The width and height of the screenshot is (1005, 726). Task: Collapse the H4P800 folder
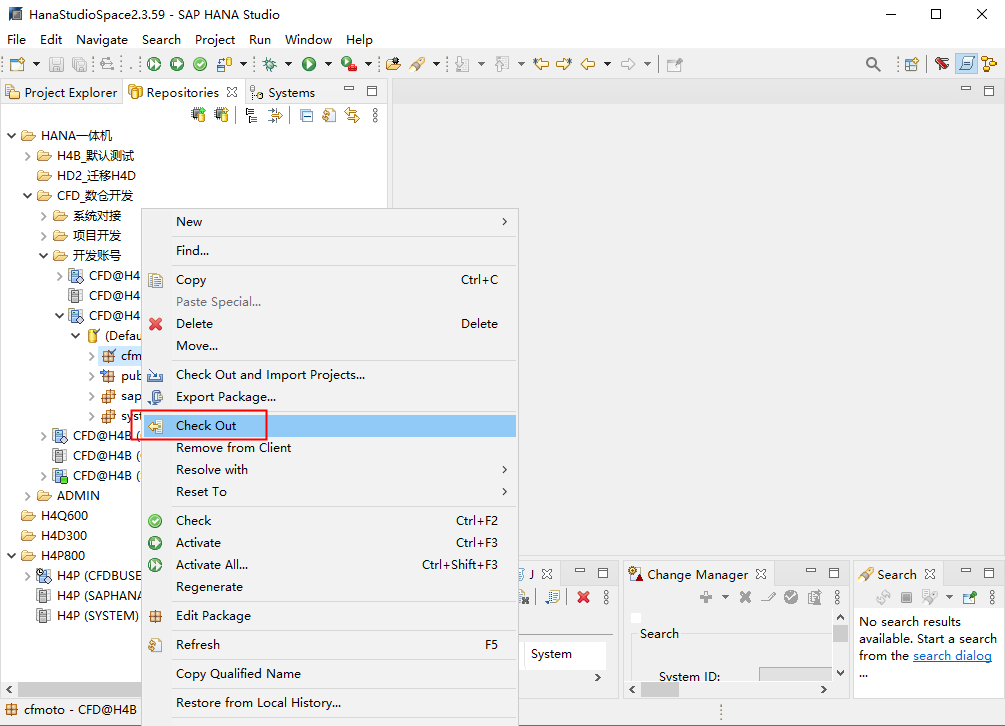tap(11, 556)
